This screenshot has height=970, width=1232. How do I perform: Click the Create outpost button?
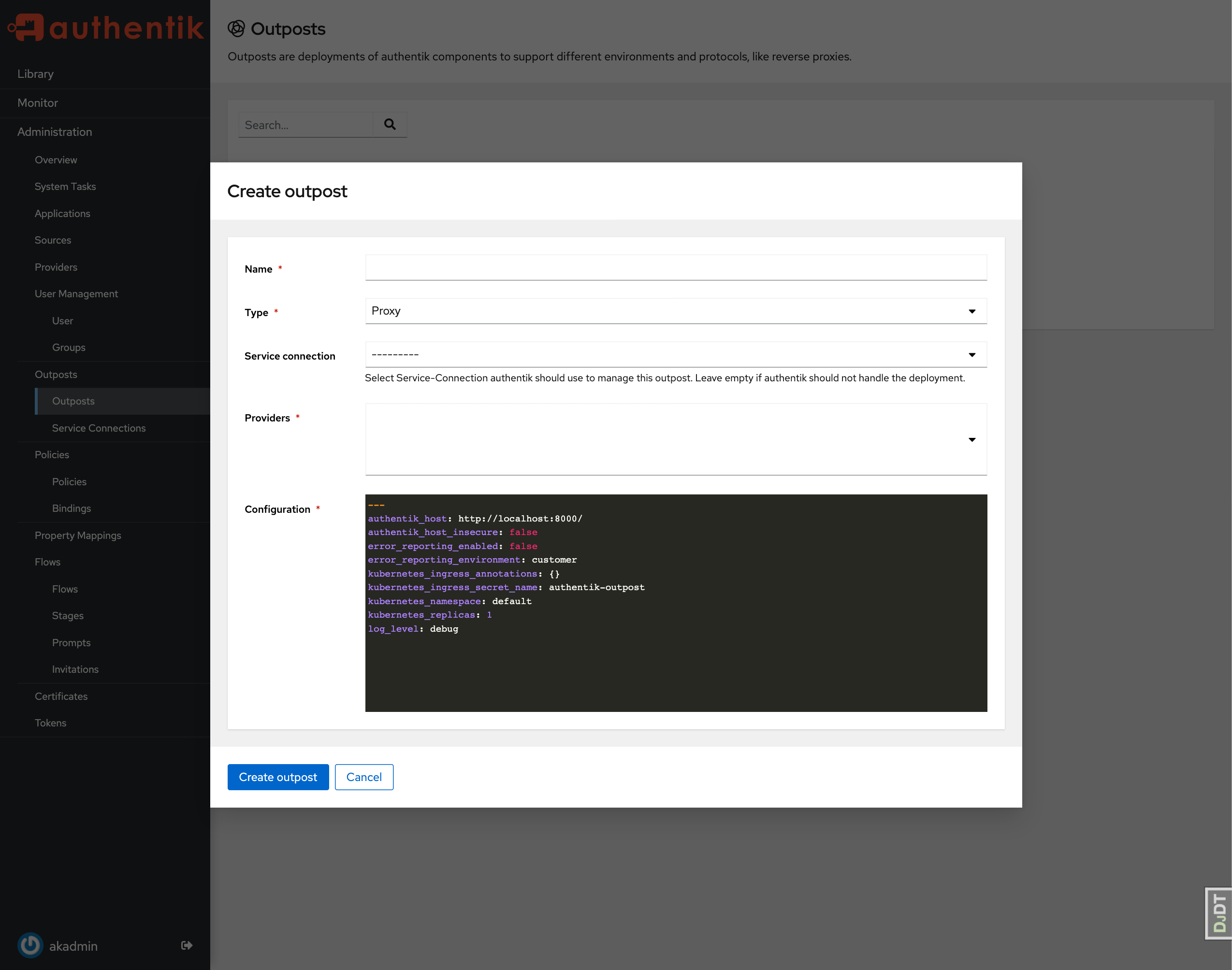tap(278, 776)
